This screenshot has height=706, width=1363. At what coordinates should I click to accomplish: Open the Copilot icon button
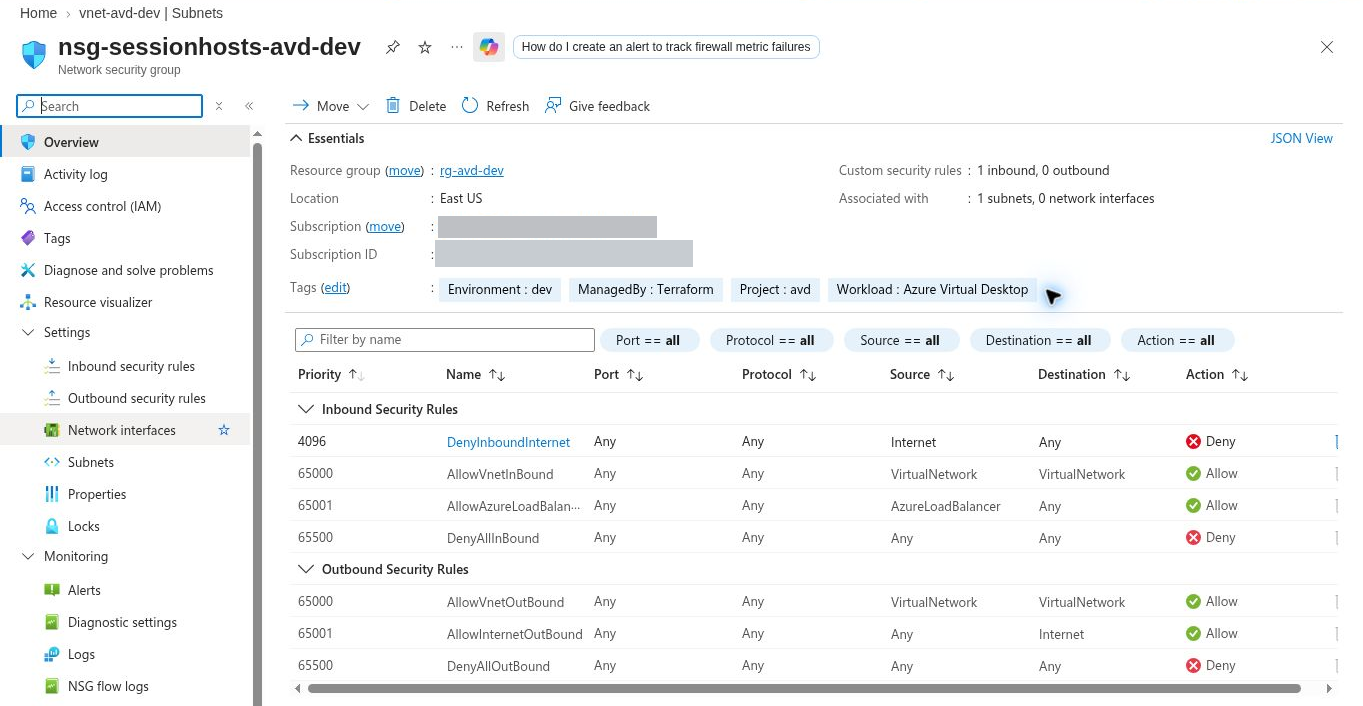tap(489, 47)
